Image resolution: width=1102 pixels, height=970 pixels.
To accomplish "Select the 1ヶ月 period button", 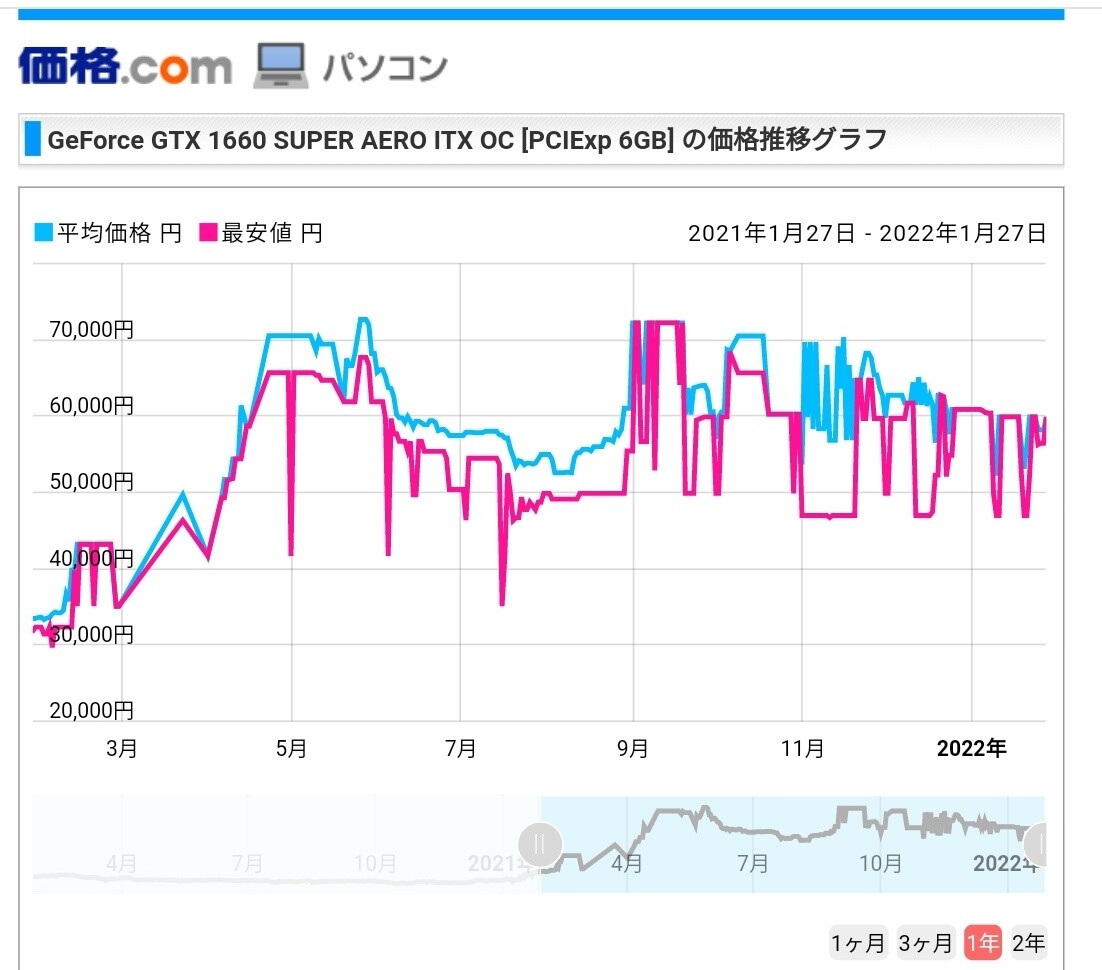I will tap(858, 942).
